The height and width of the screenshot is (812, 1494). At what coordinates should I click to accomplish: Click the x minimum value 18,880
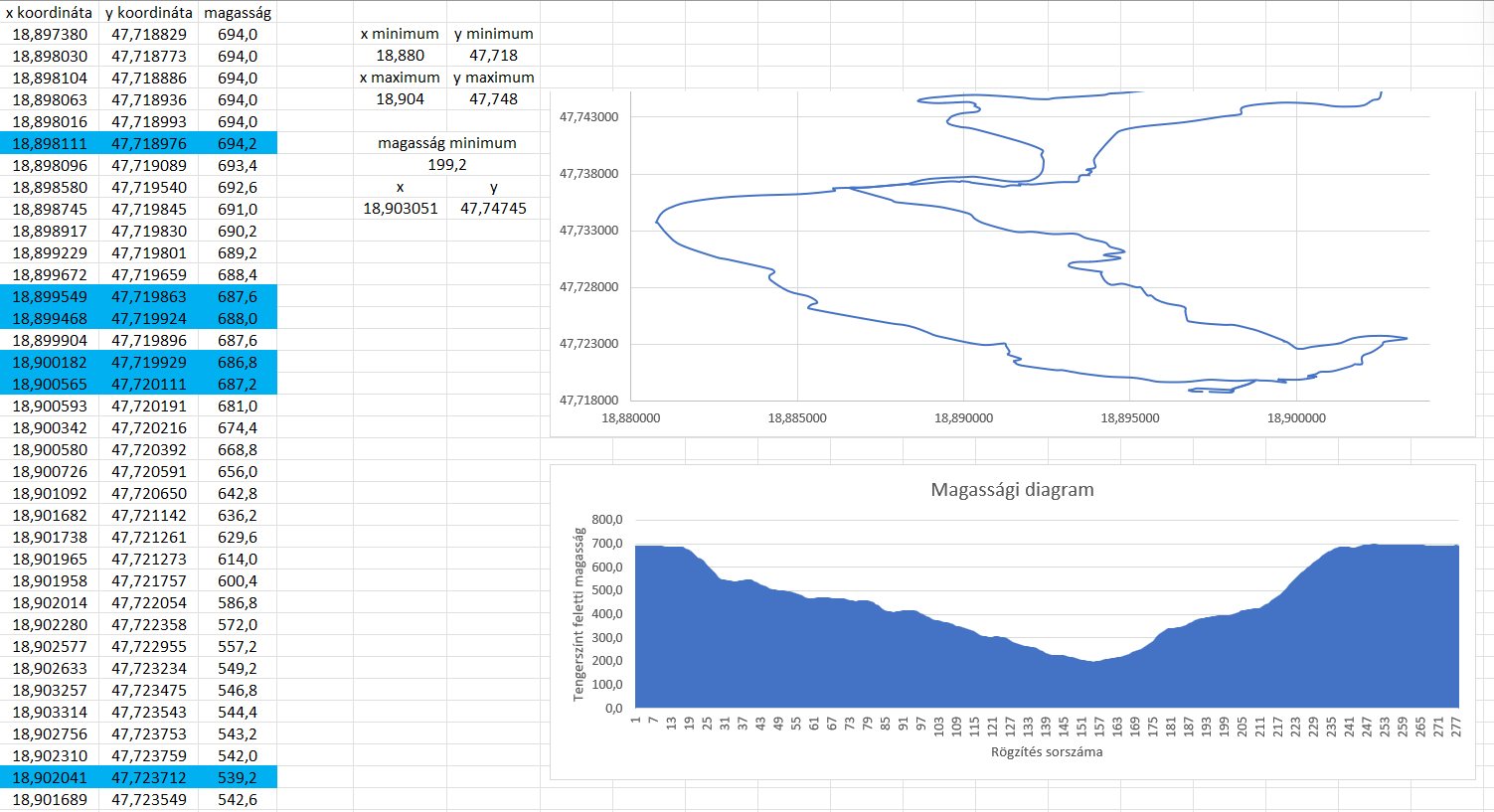400,56
